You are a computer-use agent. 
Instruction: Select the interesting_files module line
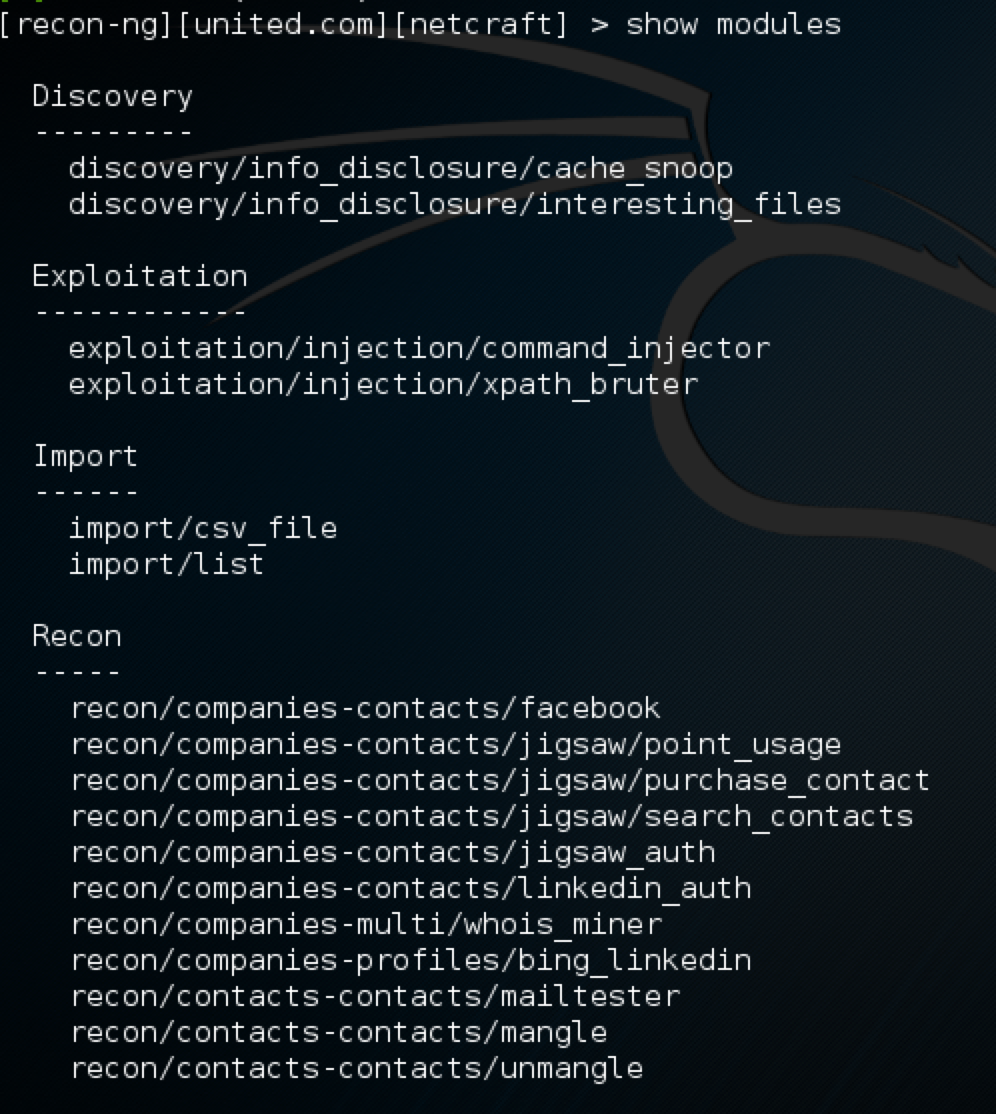(454, 204)
